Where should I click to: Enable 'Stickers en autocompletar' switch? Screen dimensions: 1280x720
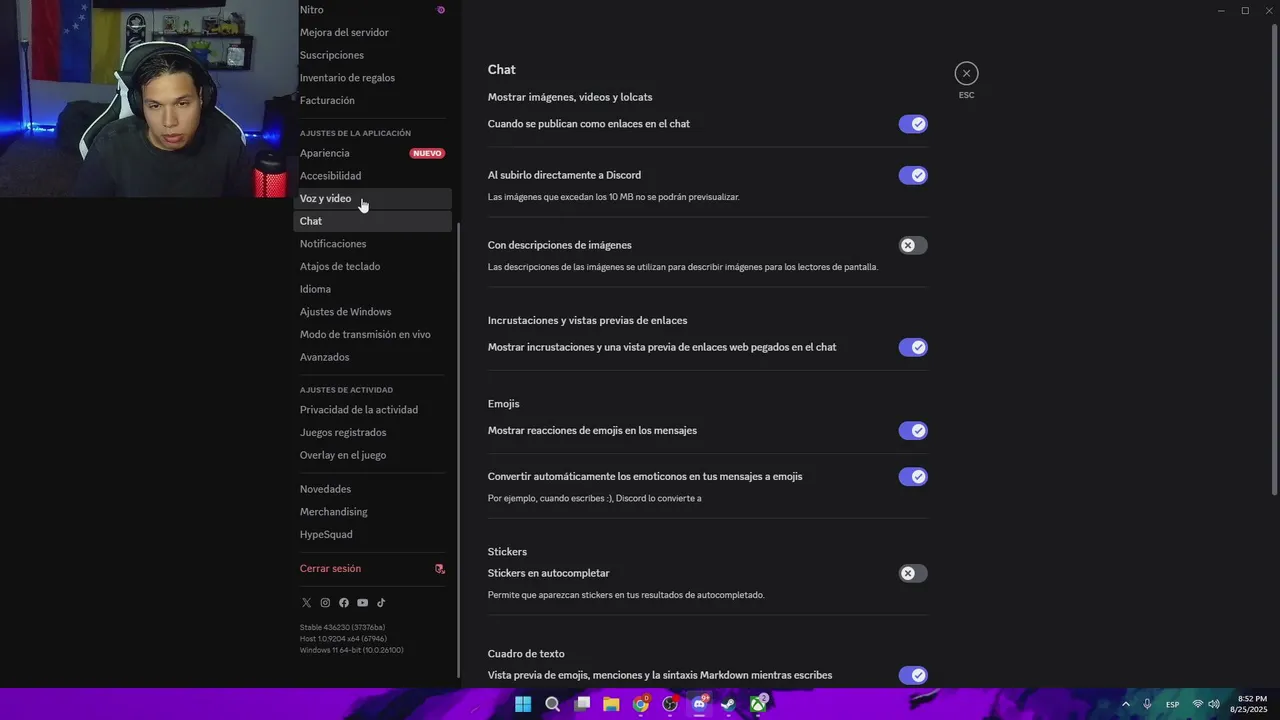point(913,573)
